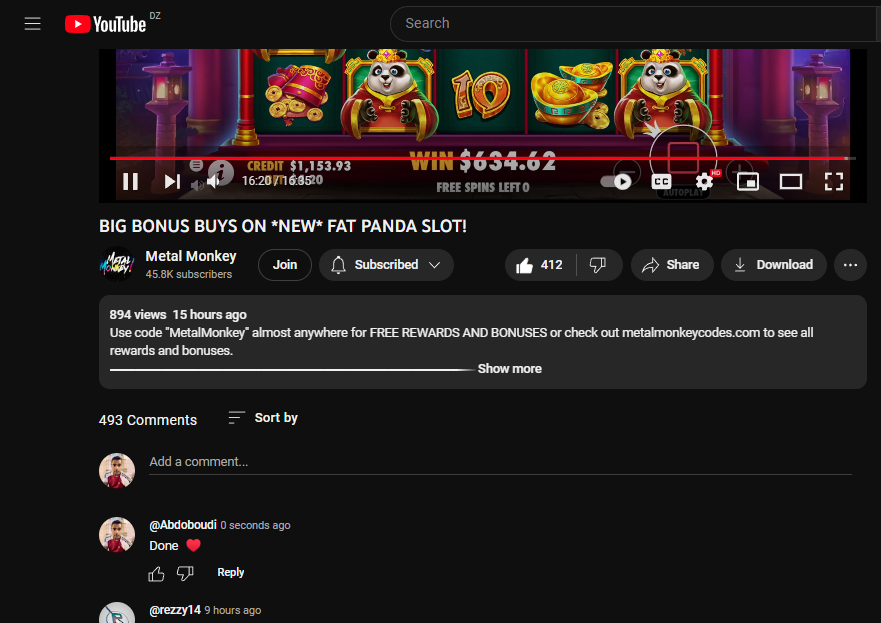Open Metal Monkey channel avatar
Screen dimensions: 881x623
117,264
